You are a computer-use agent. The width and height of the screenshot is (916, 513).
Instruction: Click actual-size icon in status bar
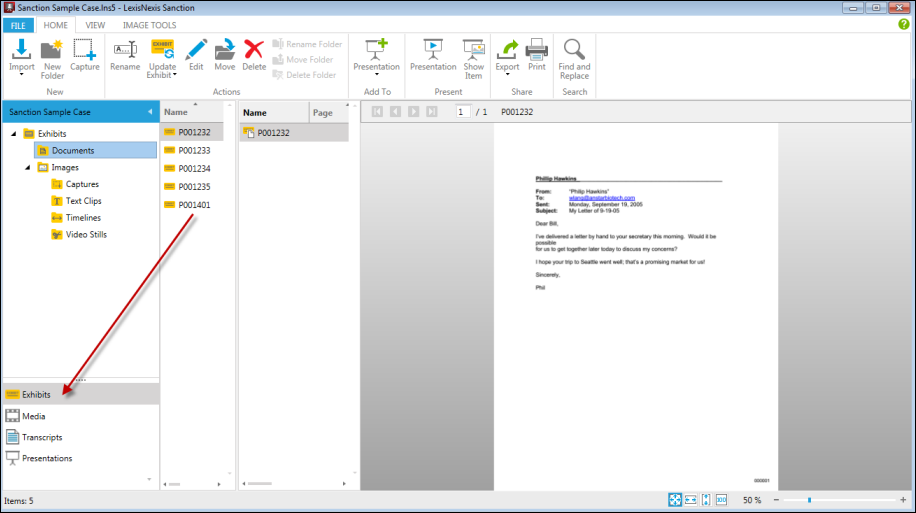pyautogui.click(x=721, y=500)
